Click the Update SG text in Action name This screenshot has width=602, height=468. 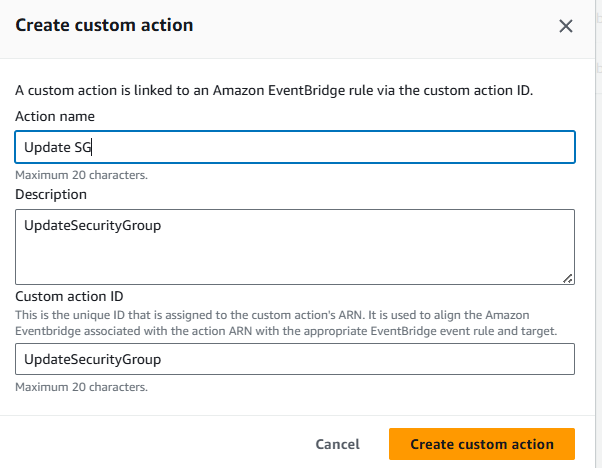pos(58,147)
